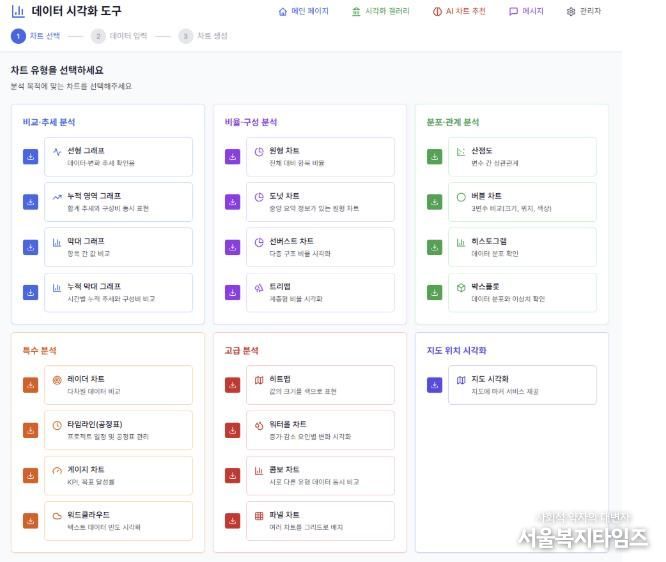Choose the 도넛 차트 card

click(320, 202)
